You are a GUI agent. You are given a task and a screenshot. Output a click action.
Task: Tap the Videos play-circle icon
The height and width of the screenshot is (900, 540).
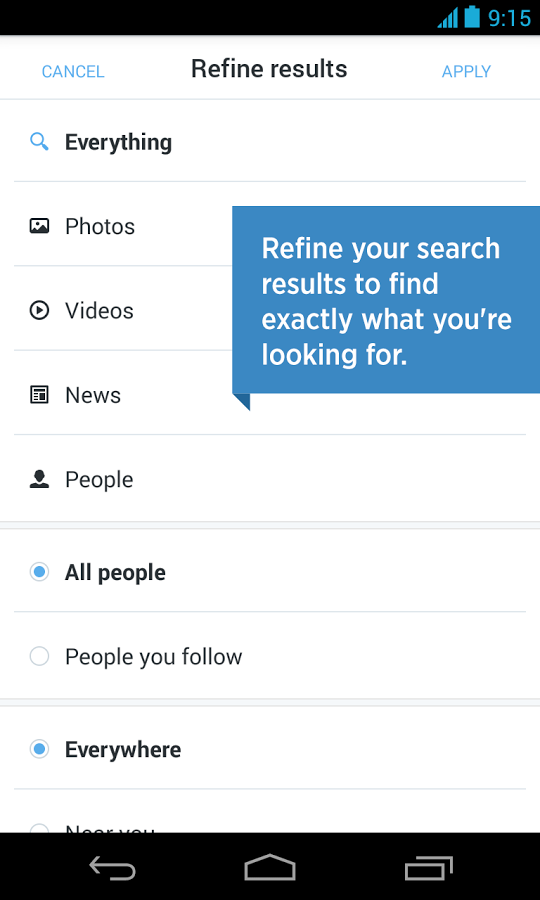click(x=39, y=311)
